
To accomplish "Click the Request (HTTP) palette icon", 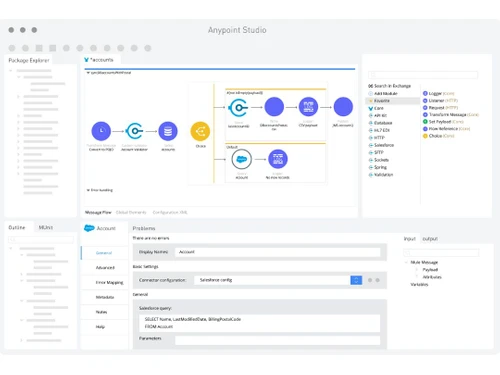I will (x=425, y=107).
